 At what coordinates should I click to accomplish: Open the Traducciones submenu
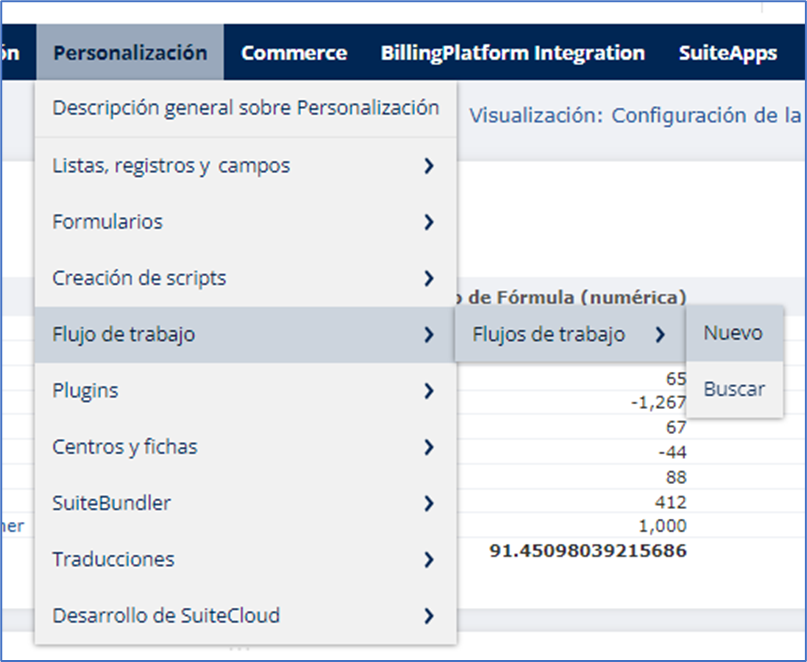pyautogui.click(x=245, y=559)
